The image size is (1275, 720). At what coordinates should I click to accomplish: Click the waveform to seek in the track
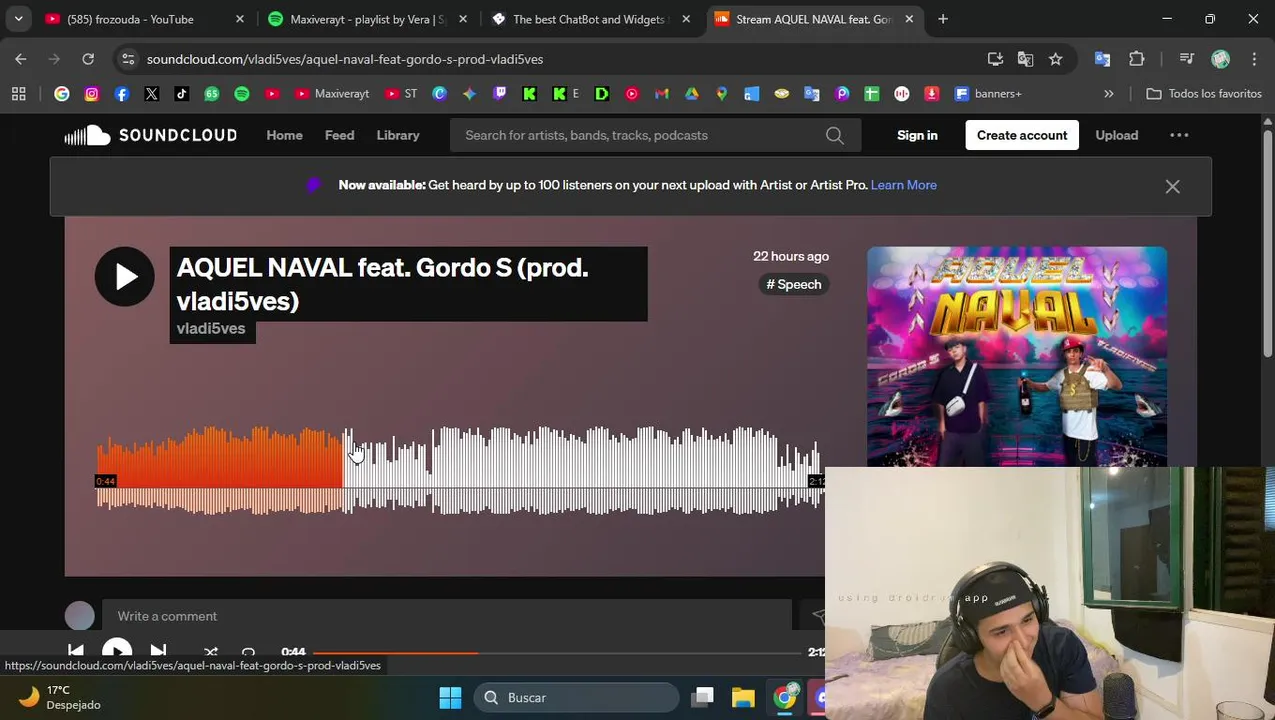click(x=458, y=470)
